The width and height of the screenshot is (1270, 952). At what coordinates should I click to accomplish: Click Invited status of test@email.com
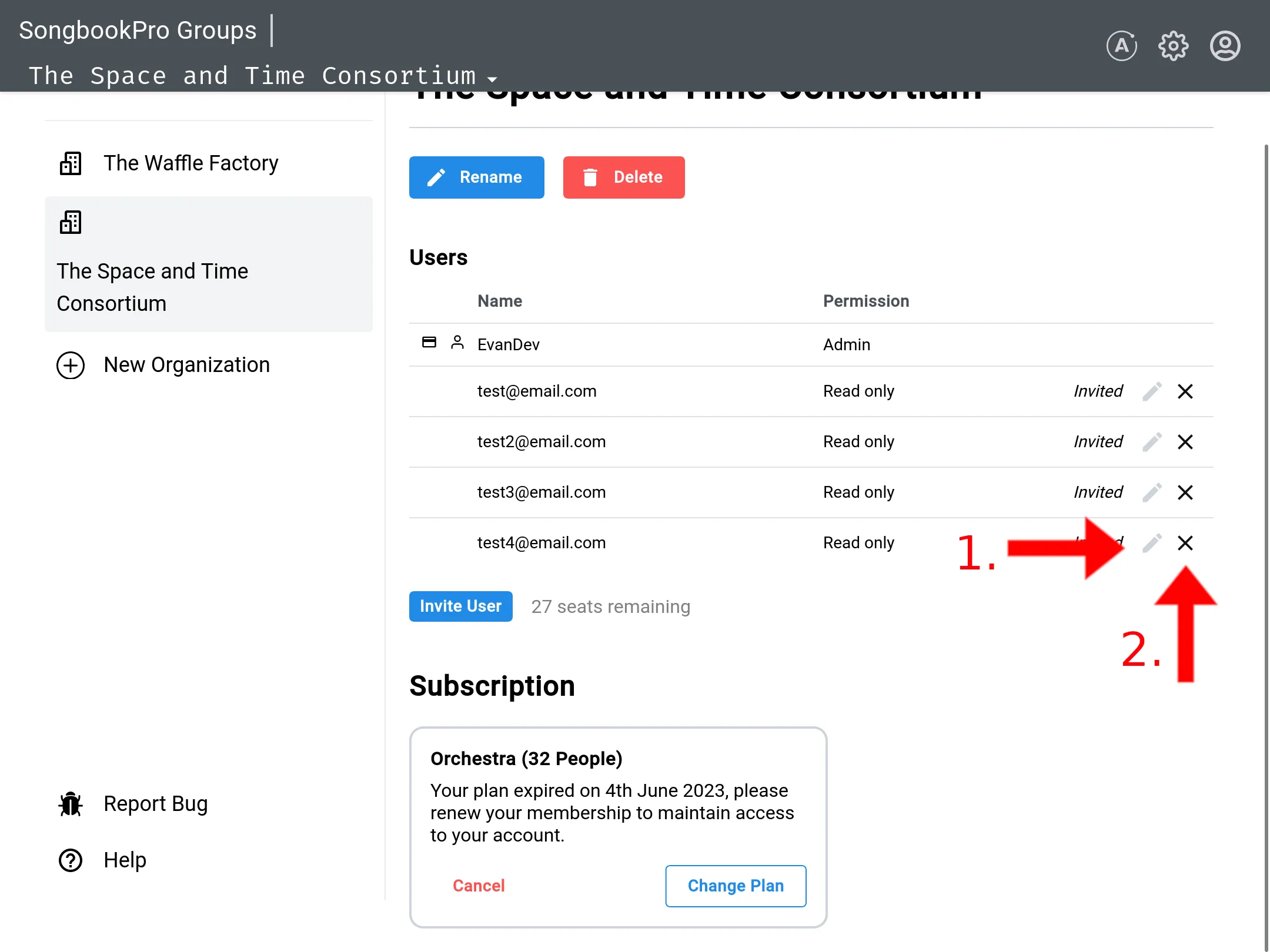[1098, 391]
